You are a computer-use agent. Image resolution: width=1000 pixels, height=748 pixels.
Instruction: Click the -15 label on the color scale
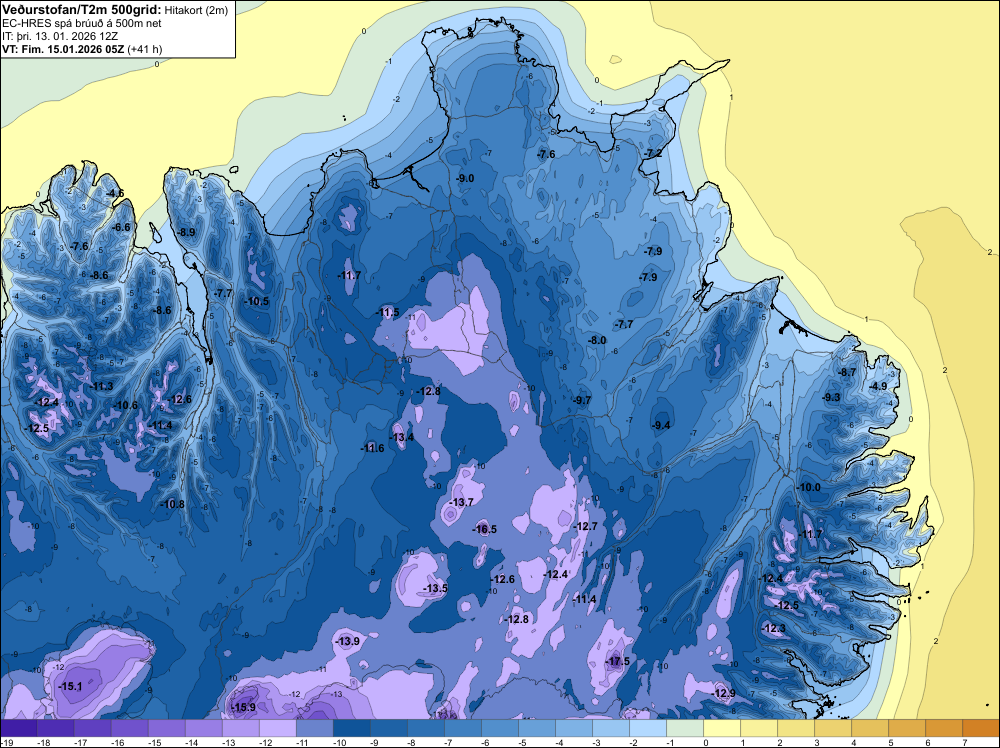pyautogui.click(x=154, y=743)
